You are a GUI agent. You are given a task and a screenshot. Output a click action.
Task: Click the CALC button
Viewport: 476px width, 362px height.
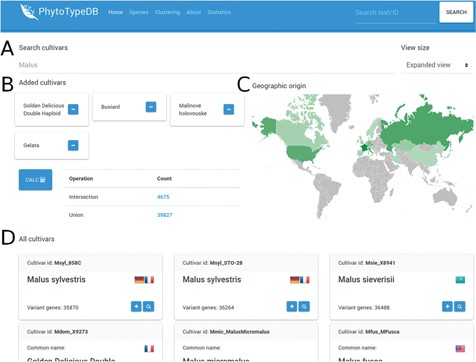pos(35,180)
